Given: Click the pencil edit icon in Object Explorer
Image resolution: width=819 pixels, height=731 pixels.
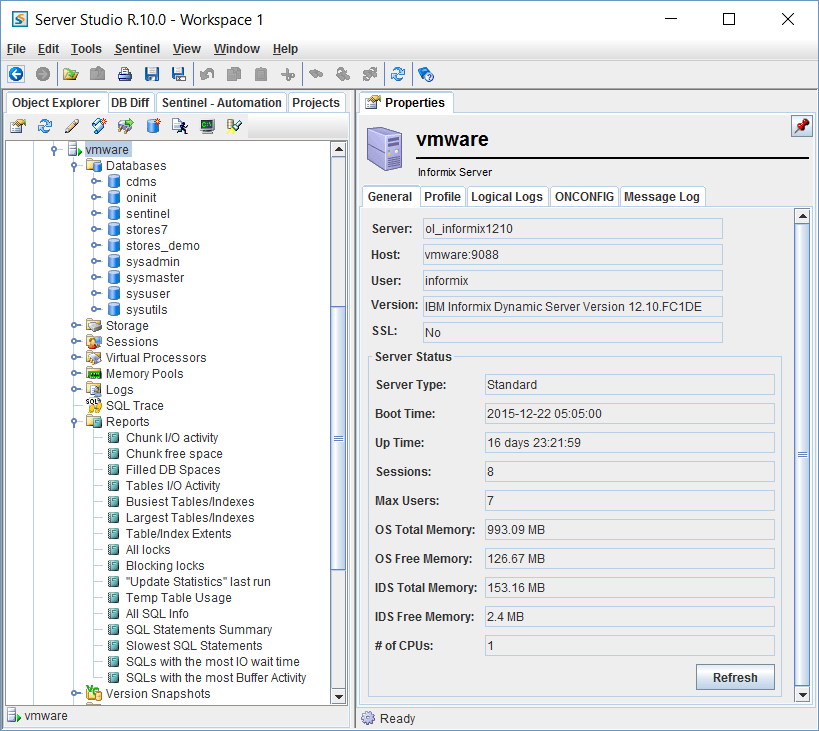Looking at the screenshot, I should pos(71,126).
